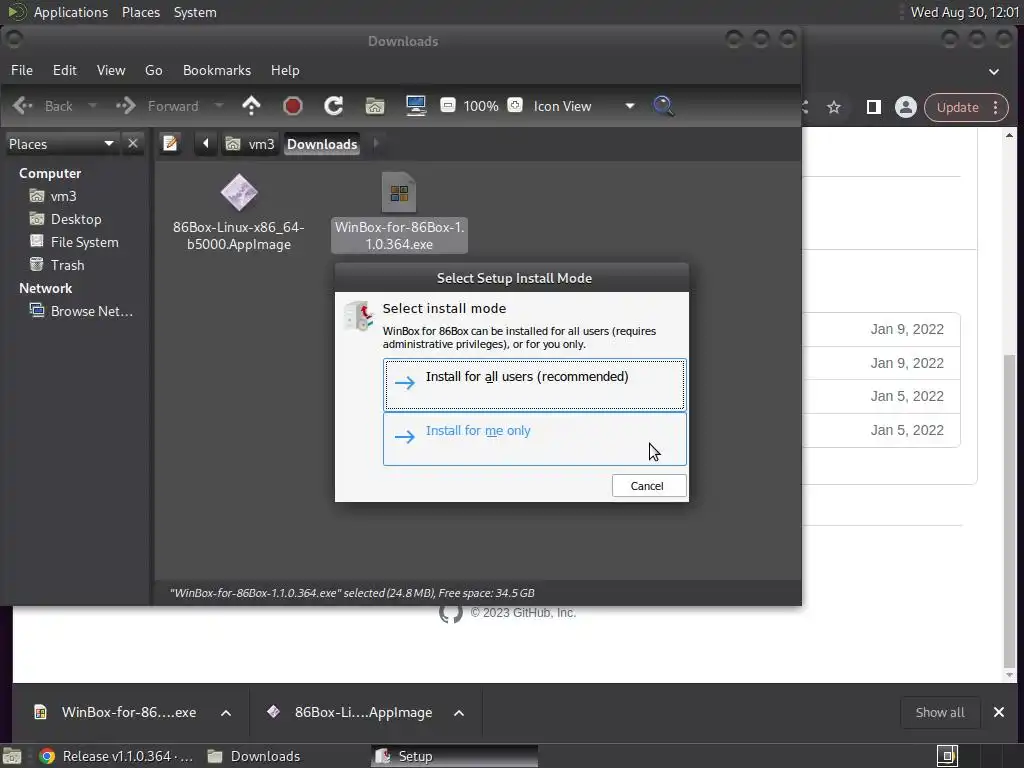Open the Places menu in top panel
The width and height of the screenshot is (1024, 768).
pyautogui.click(x=140, y=12)
